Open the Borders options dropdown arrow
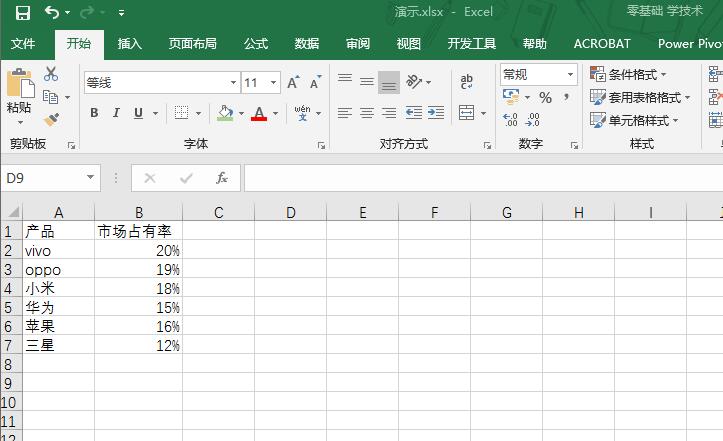The height and width of the screenshot is (441, 723). tap(198, 113)
